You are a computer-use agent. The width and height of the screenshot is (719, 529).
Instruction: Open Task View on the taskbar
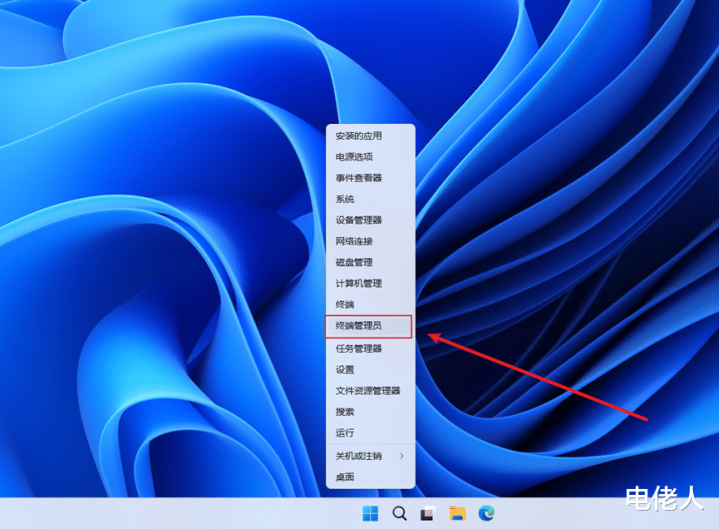click(x=428, y=513)
